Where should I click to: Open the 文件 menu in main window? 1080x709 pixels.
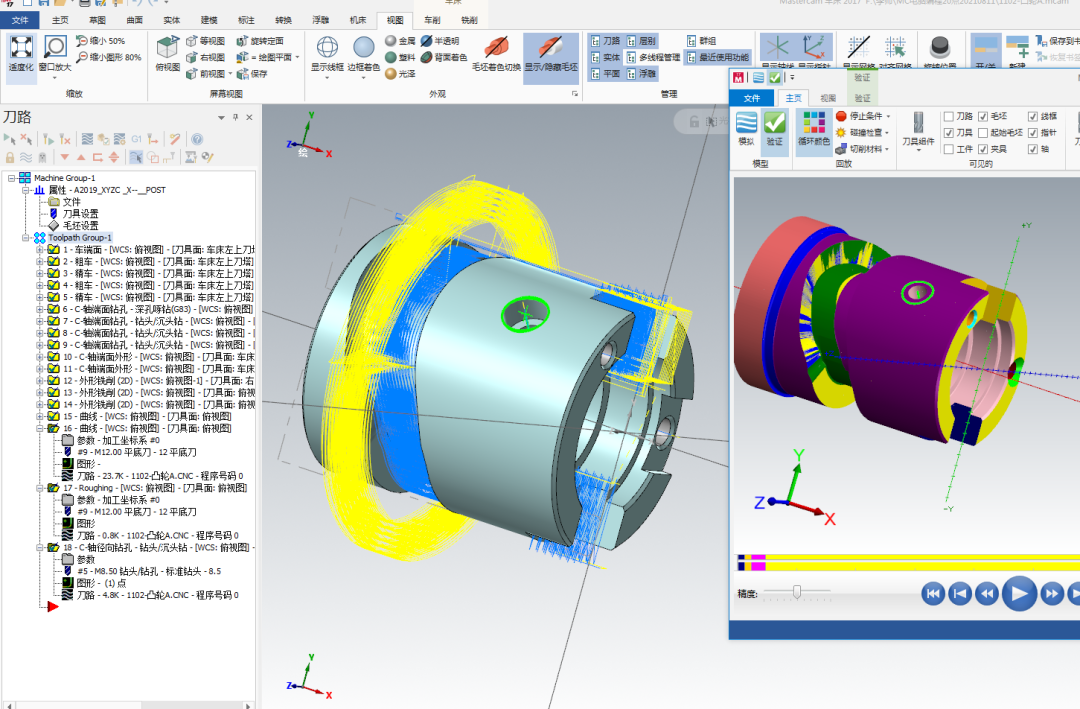pyautogui.click(x=20, y=20)
